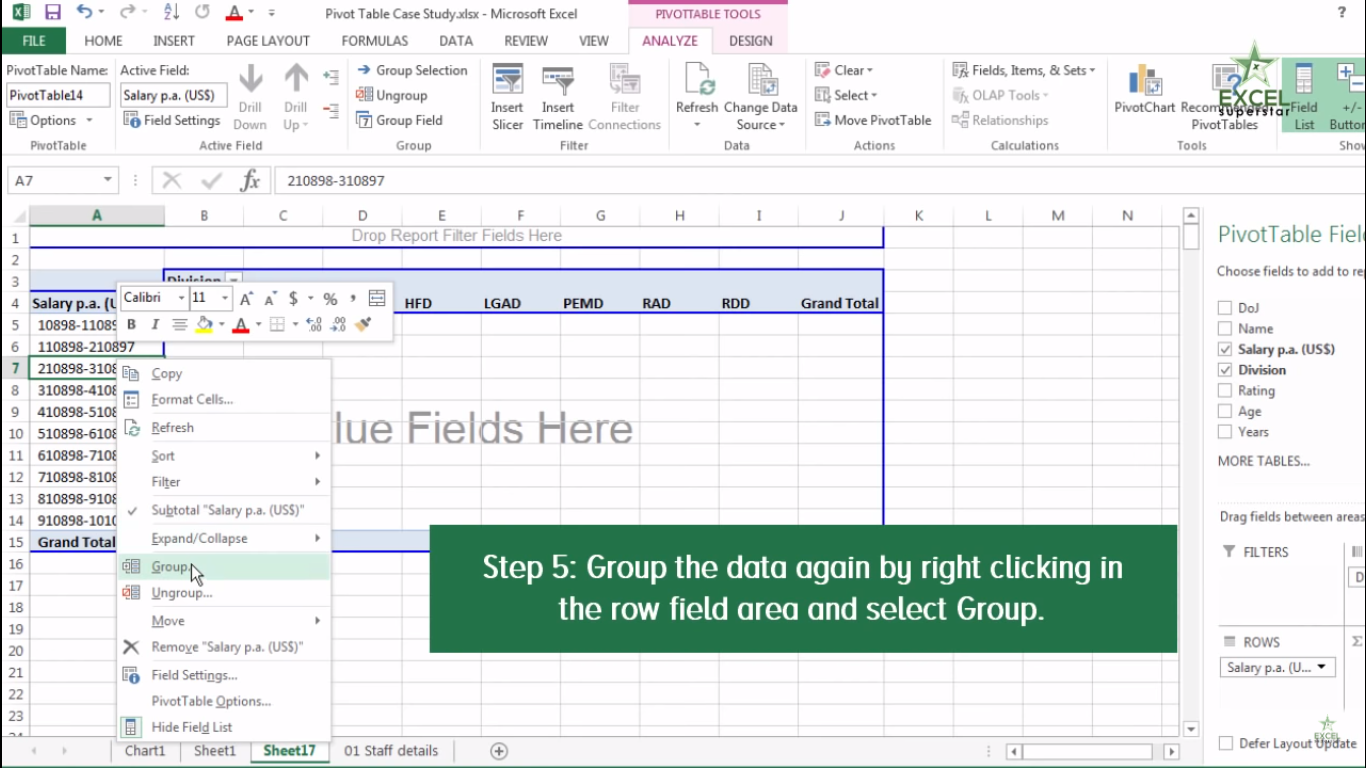The image size is (1366, 768).
Task: Click the Undo arrow in the title bar
Action: click(x=84, y=13)
